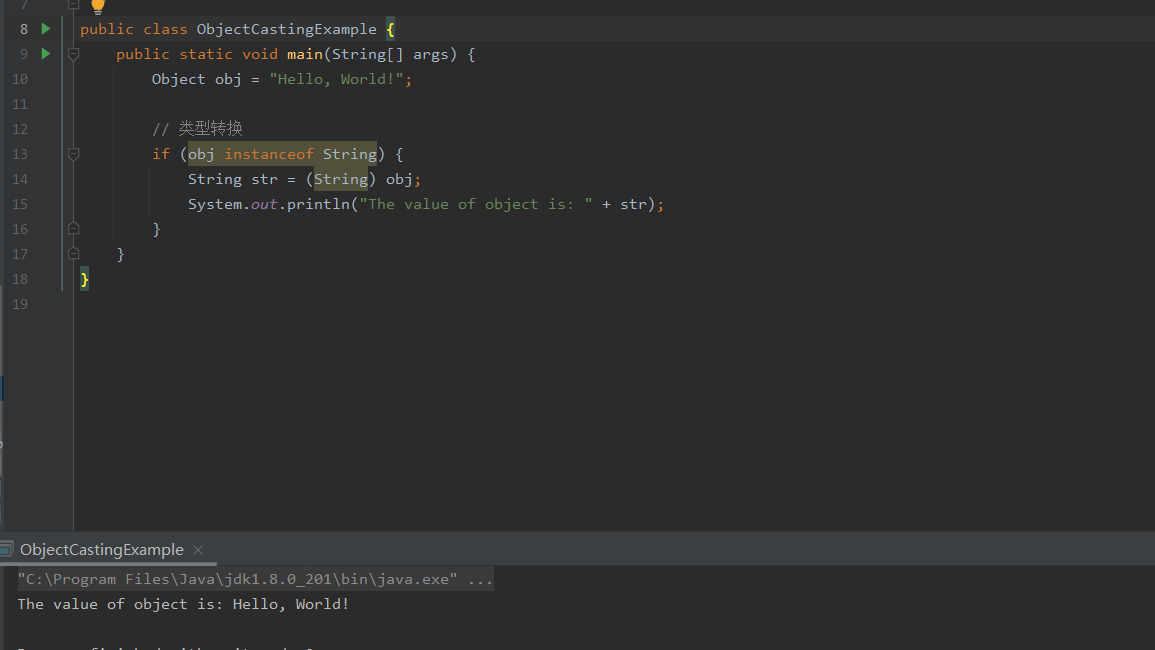Click the Chinese comment on line 12
Viewport: 1155px width, 650px height.
pyautogui.click(x=197, y=128)
